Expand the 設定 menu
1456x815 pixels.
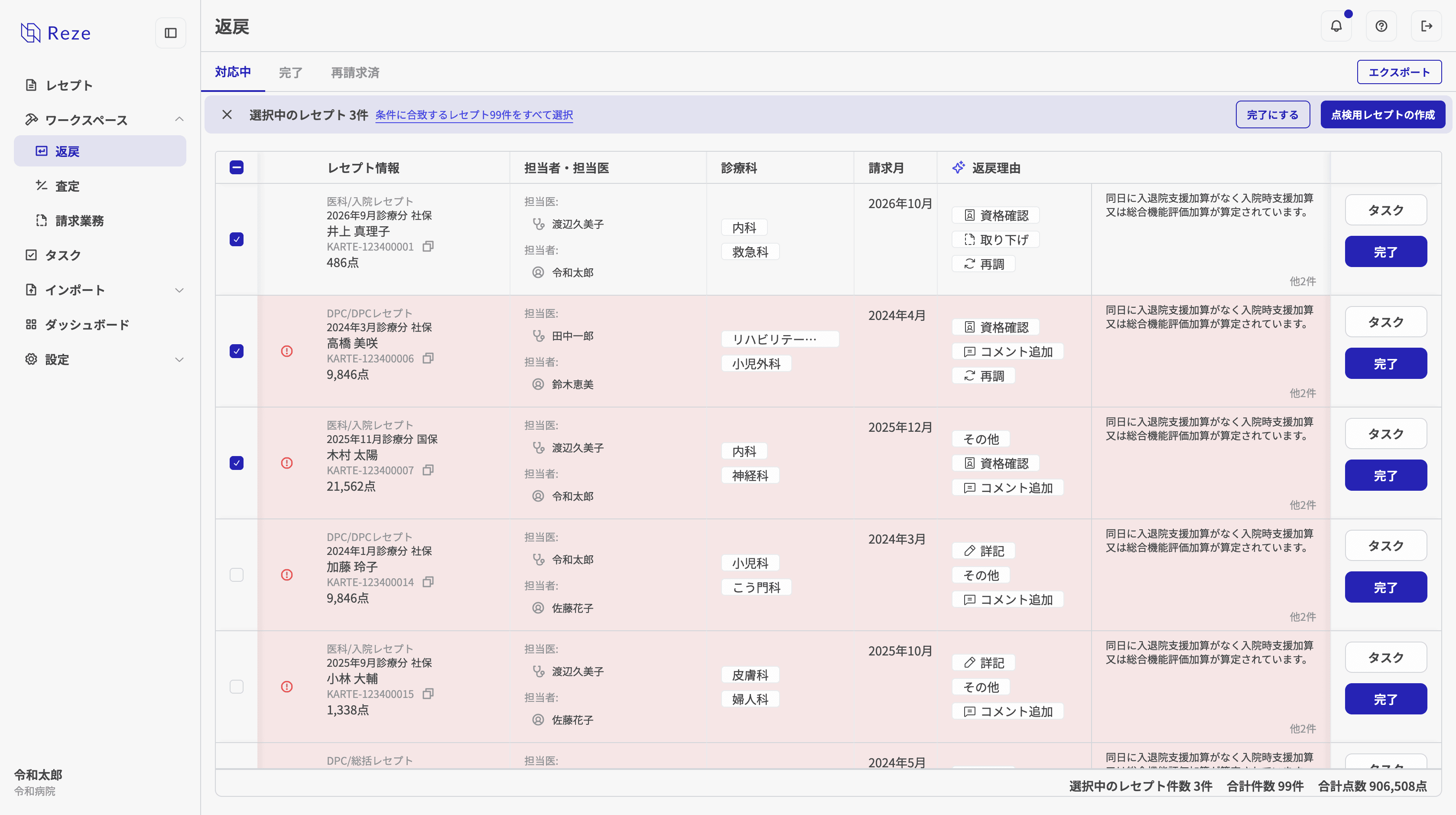coord(179,360)
